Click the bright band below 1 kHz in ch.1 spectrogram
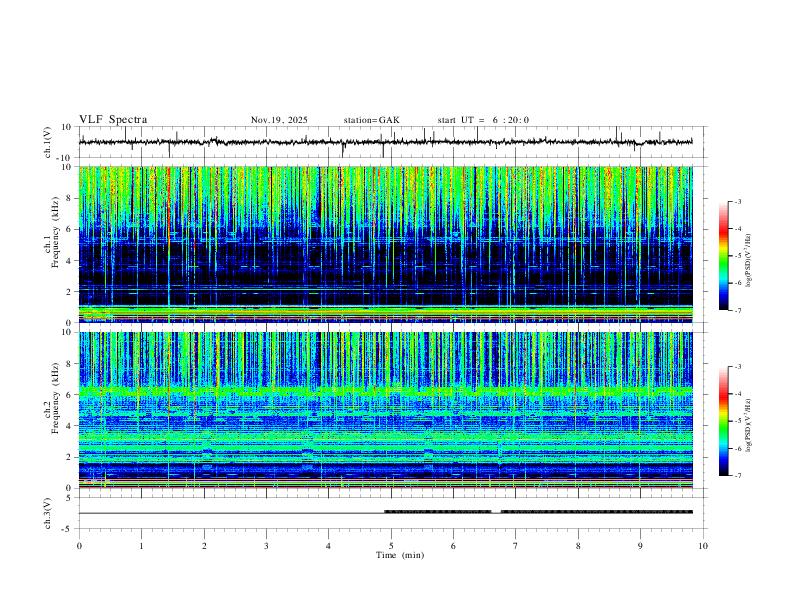 tap(385, 312)
